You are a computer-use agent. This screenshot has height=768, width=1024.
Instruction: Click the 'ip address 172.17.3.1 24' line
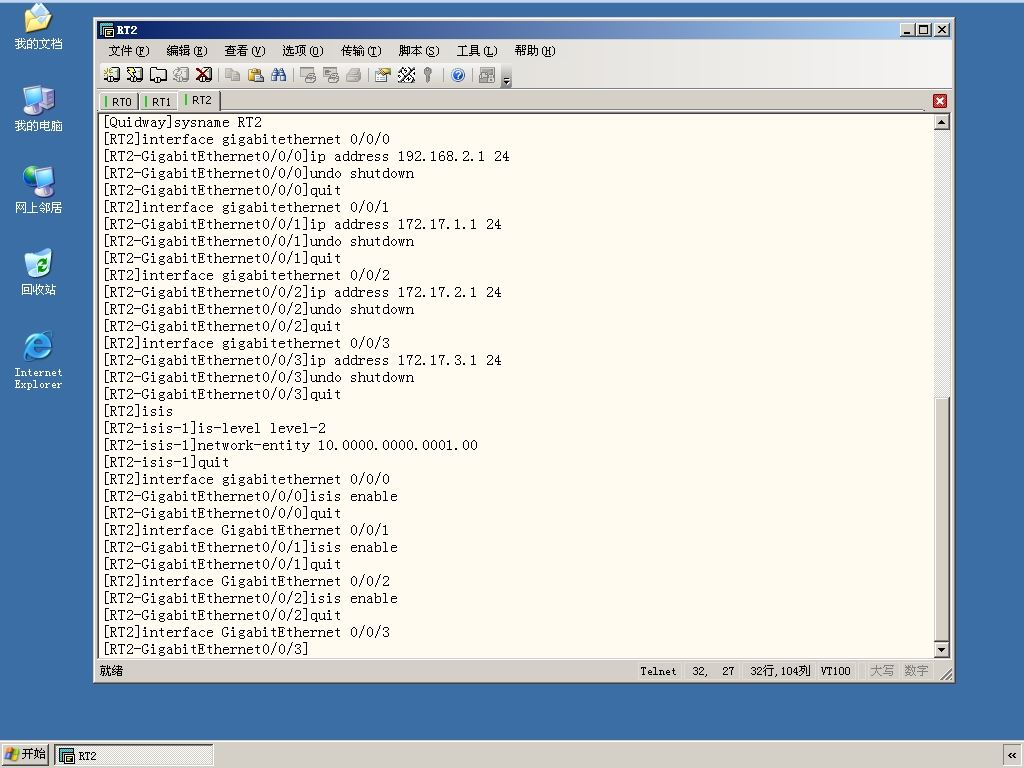point(302,360)
